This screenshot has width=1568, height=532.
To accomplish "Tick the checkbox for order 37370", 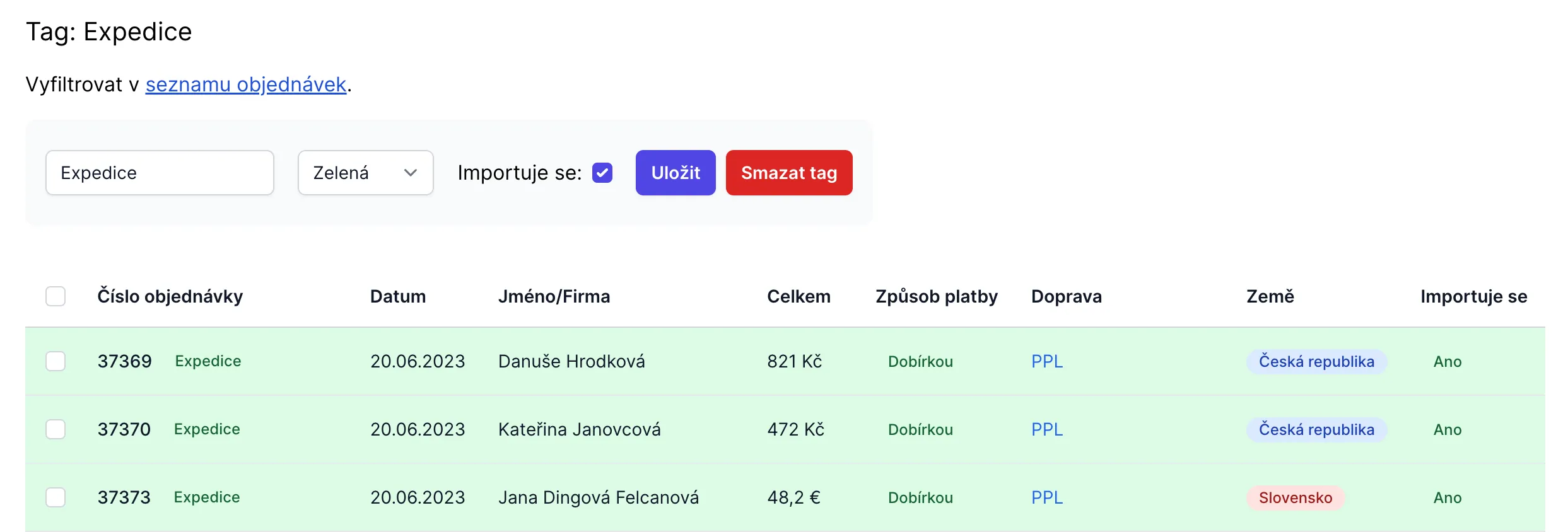I will 56,429.
